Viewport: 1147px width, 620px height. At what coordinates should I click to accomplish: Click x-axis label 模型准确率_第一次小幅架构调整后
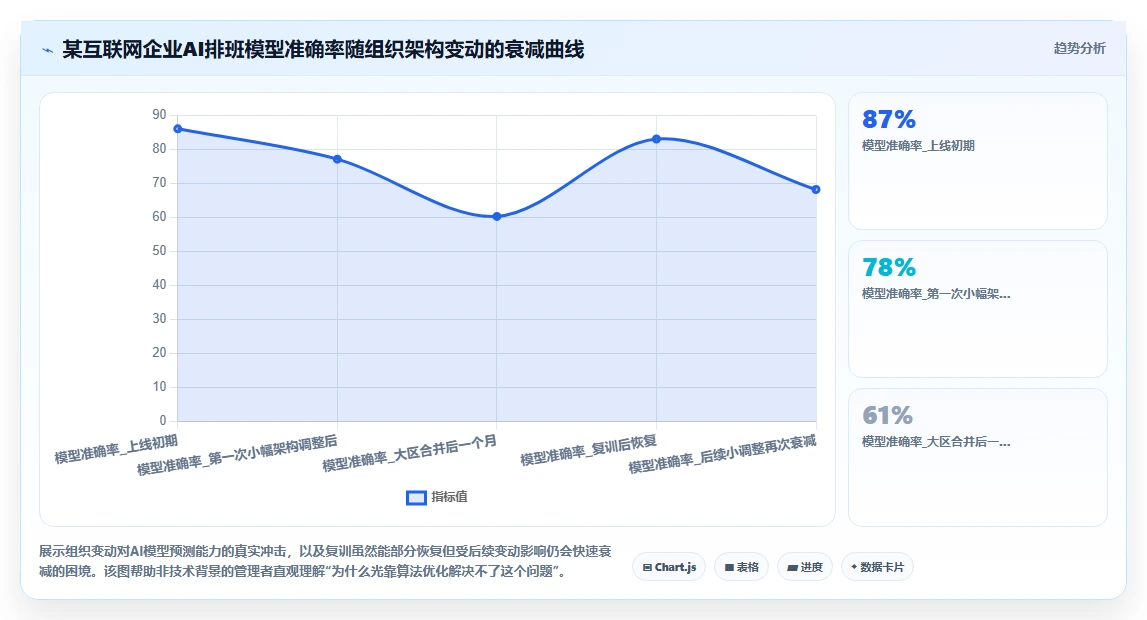tap(237, 455)
